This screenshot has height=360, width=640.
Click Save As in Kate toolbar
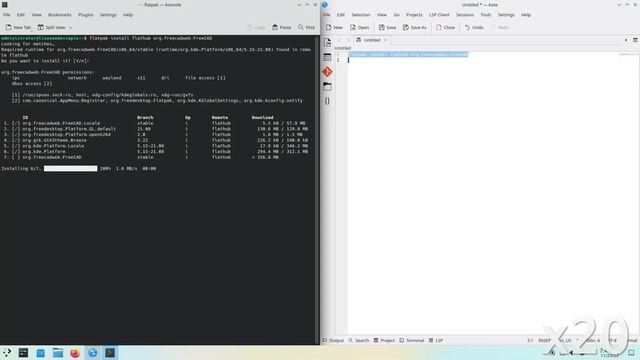[414, 27]
